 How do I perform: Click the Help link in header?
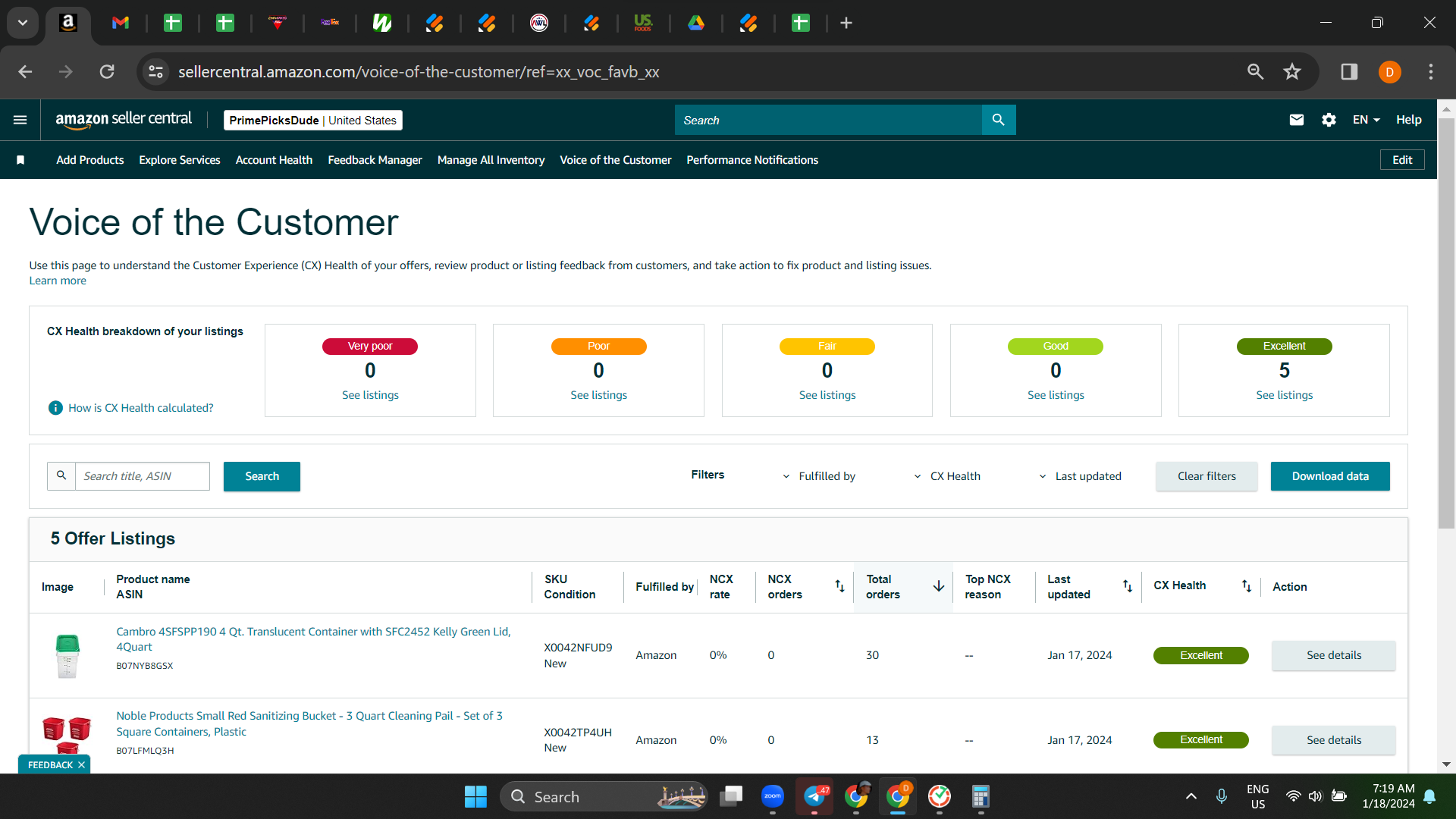coord(1409,120)
